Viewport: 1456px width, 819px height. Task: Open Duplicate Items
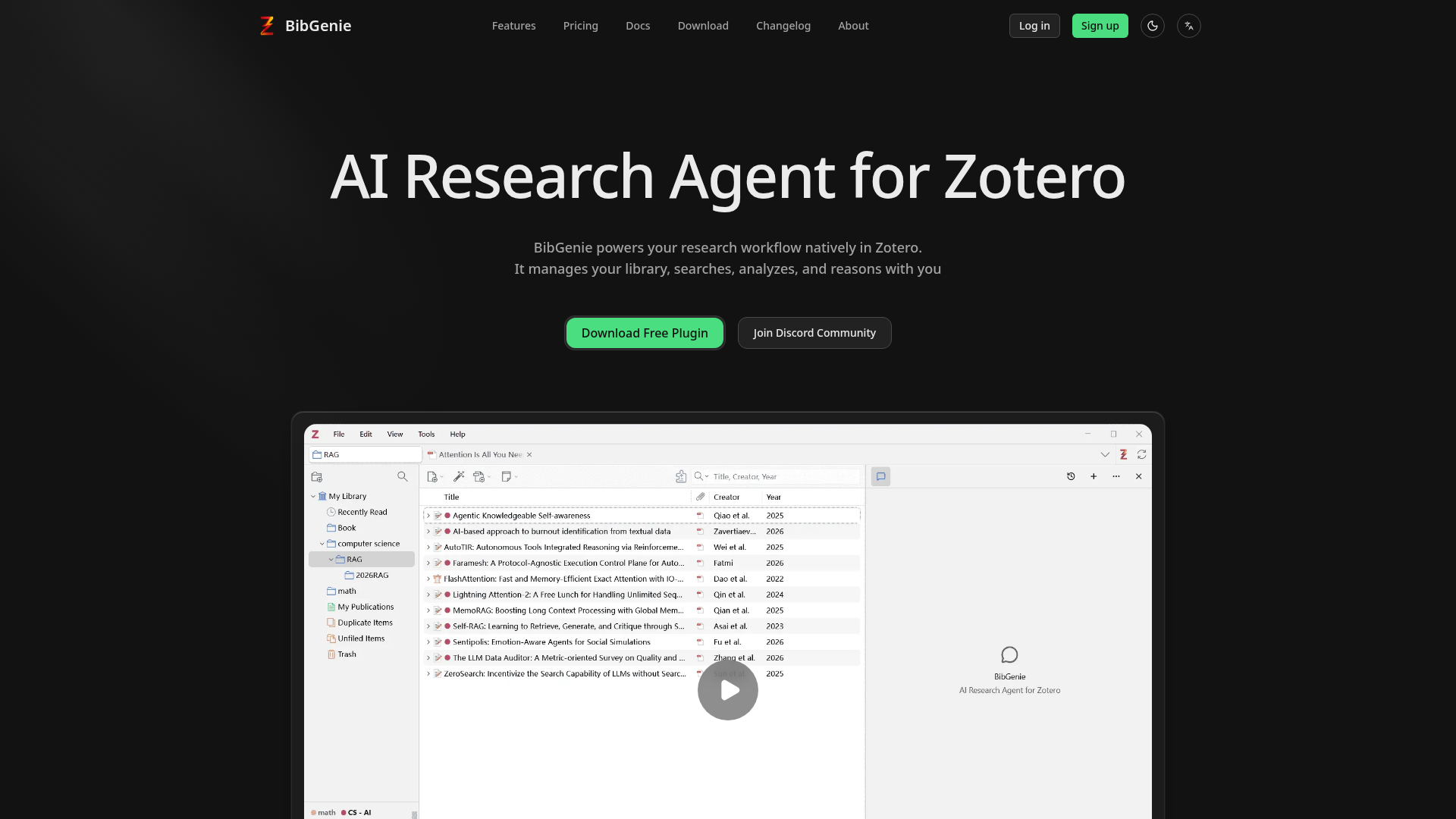coord(359,623)
